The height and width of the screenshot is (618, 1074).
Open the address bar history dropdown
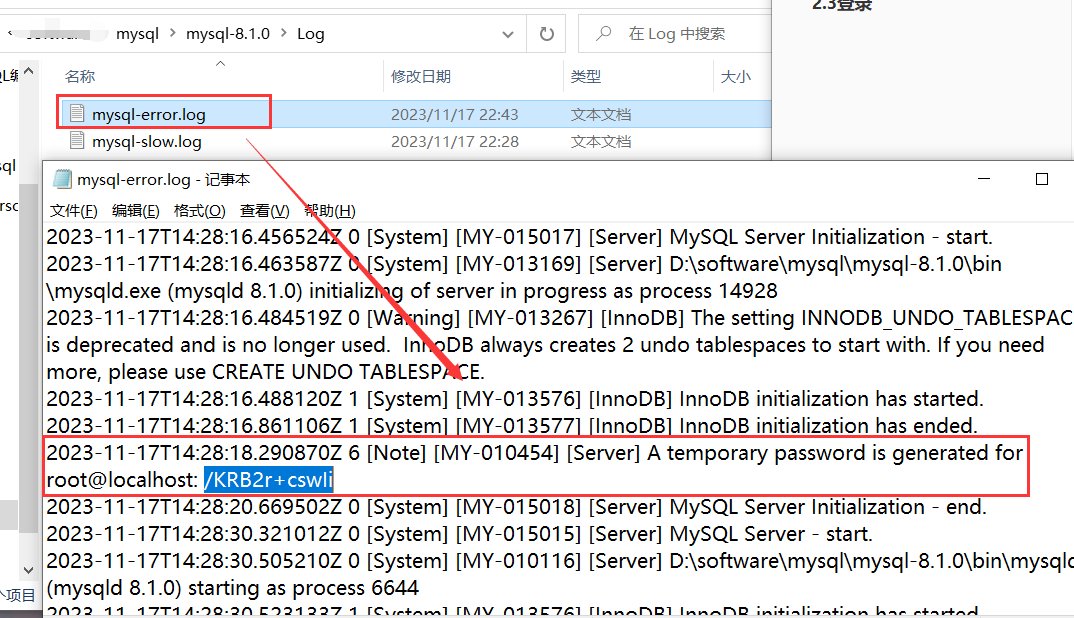point(508,34)
